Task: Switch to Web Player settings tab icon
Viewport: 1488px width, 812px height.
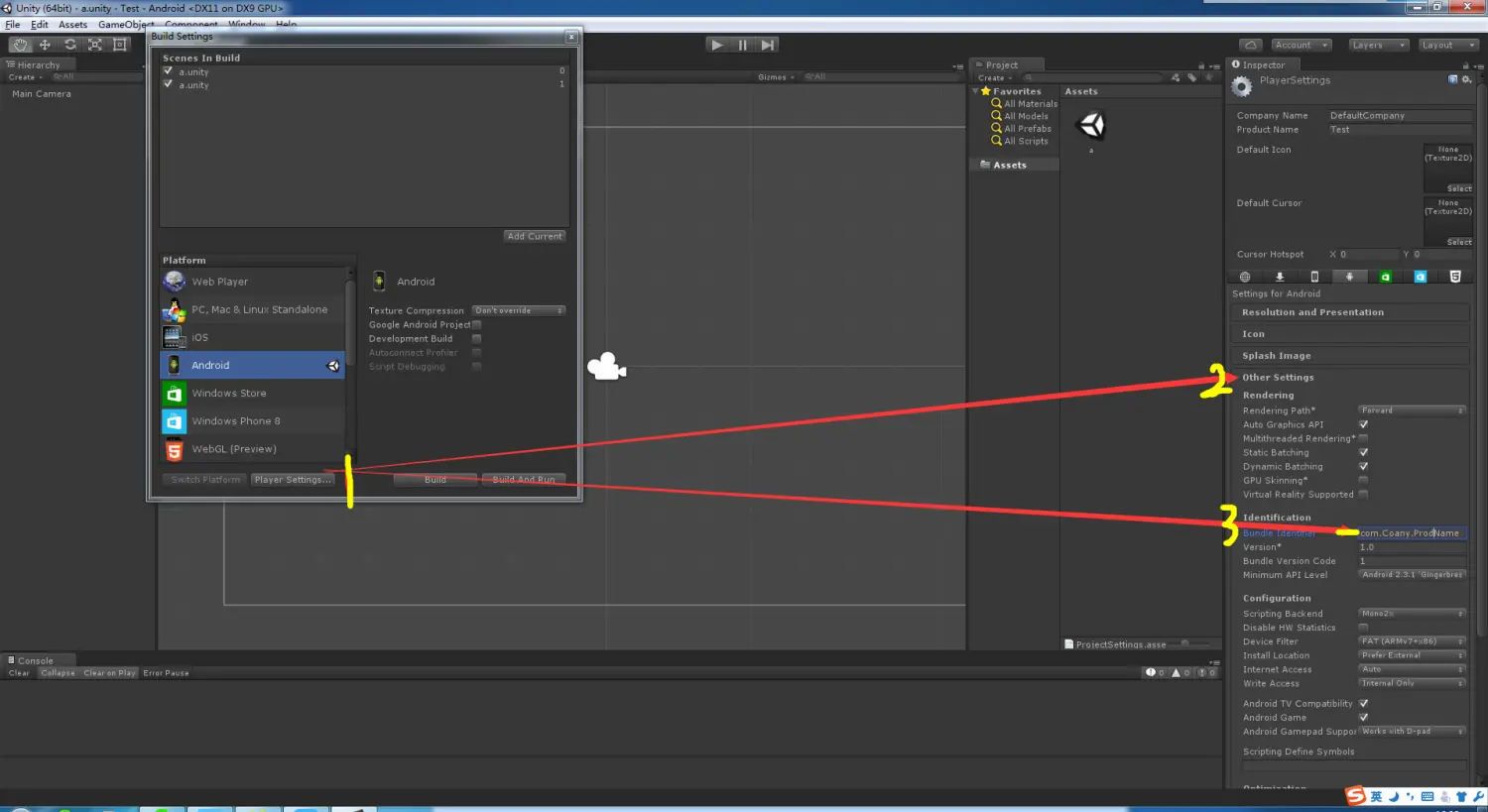Action: click(x=1245, y=277)
